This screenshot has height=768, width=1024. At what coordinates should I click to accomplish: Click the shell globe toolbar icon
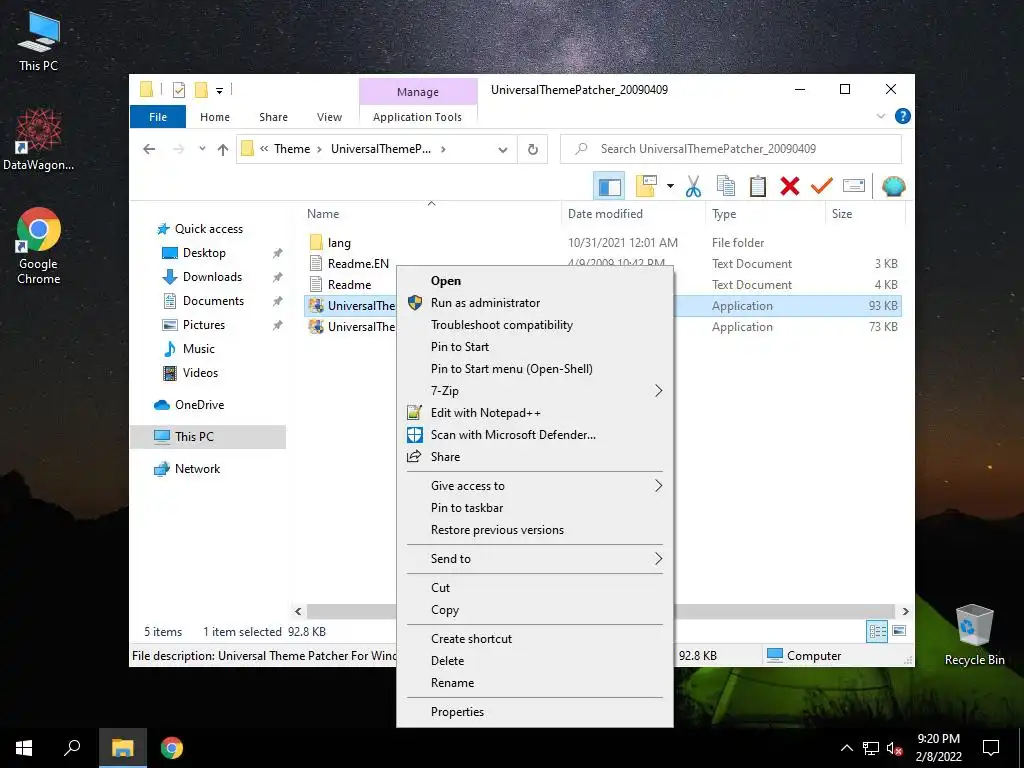(x=893, y=187)
